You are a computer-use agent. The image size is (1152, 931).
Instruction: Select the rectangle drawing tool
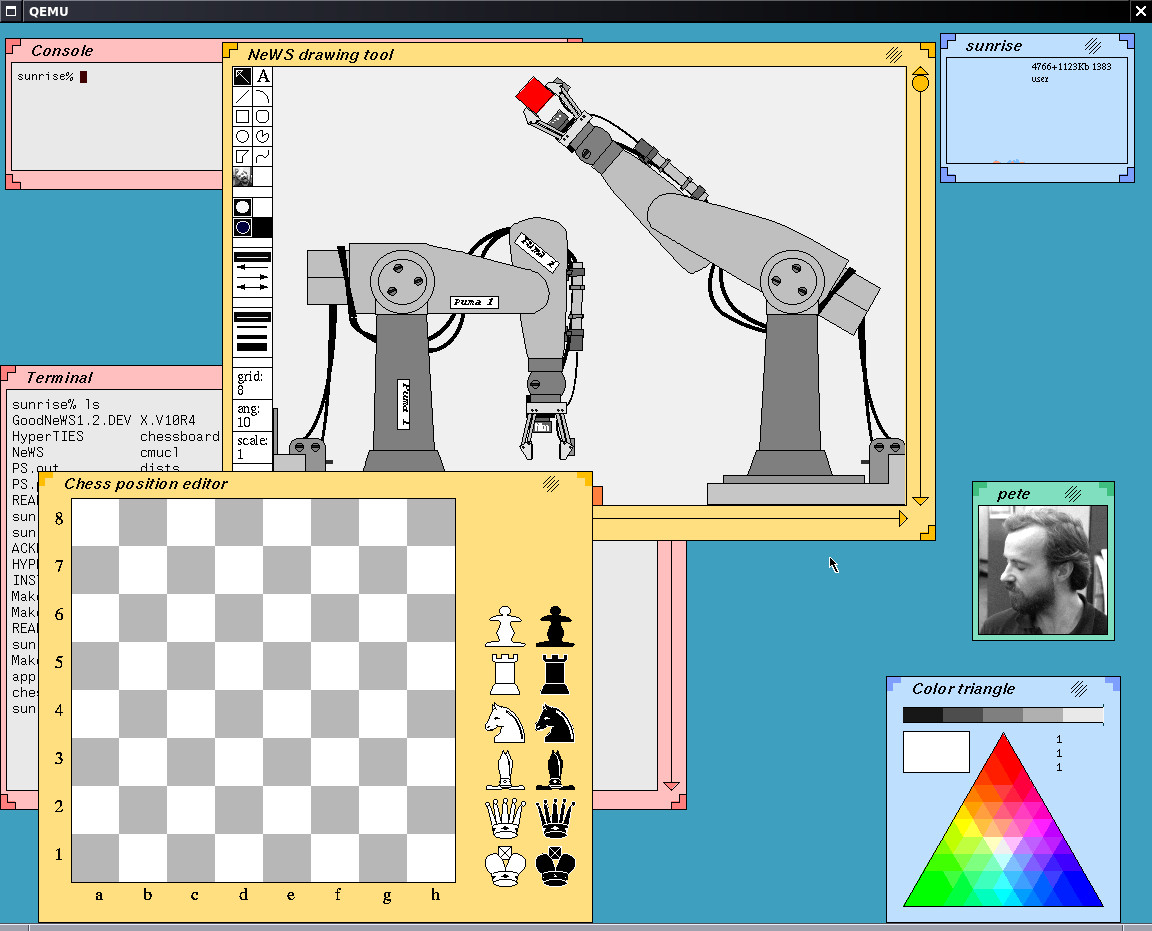pos(241,116)
